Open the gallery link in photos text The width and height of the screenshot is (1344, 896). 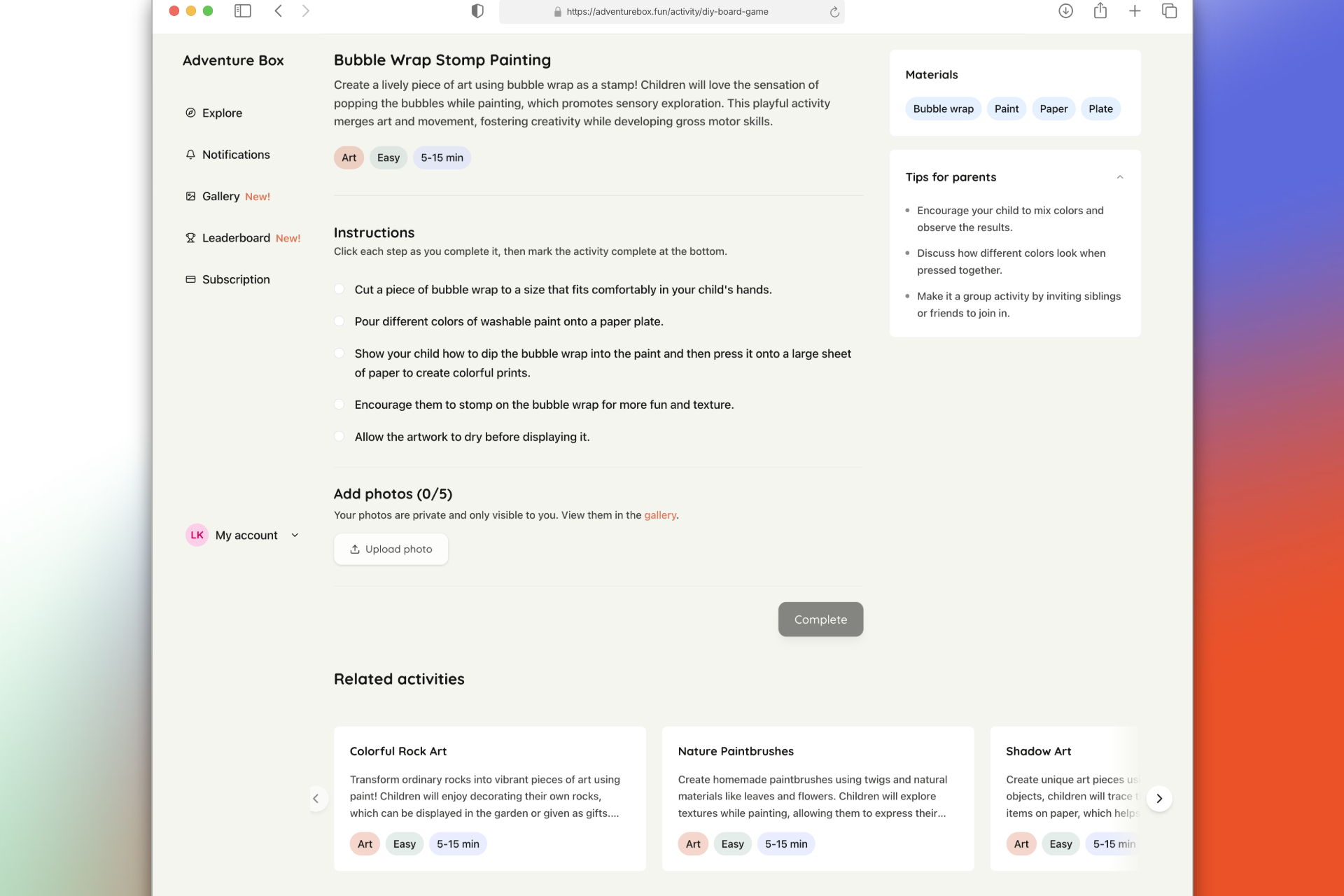point(659,514)
